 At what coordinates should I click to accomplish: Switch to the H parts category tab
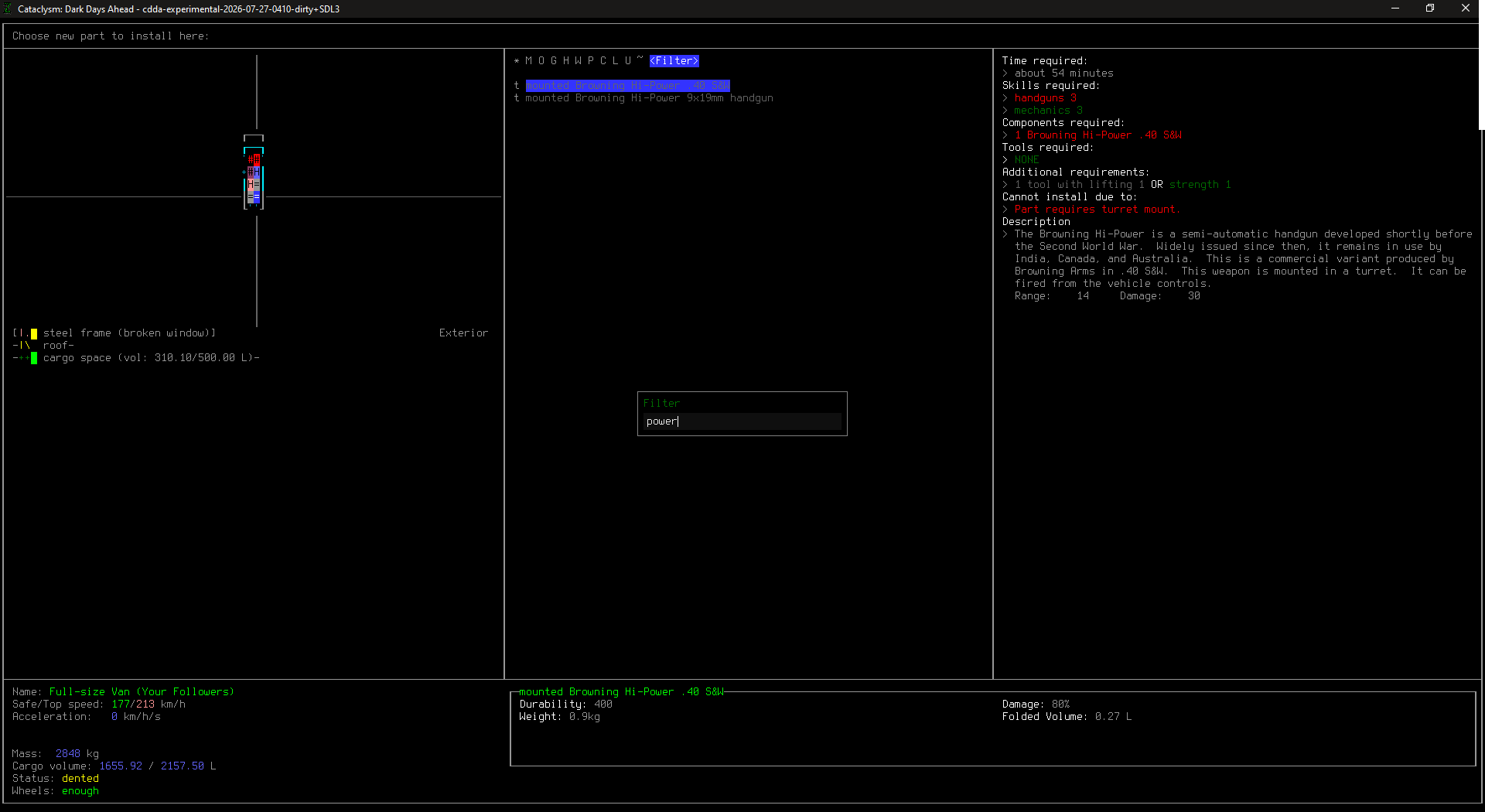click(x=566, y=61)
